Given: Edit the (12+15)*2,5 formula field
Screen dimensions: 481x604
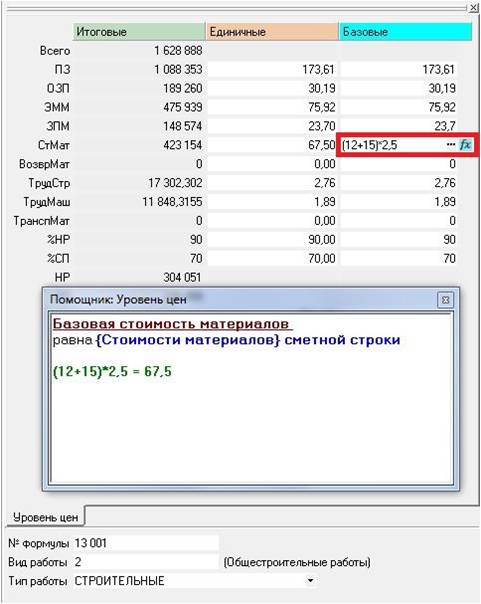Looking at the screenshot, I should [x=392, y=145].
